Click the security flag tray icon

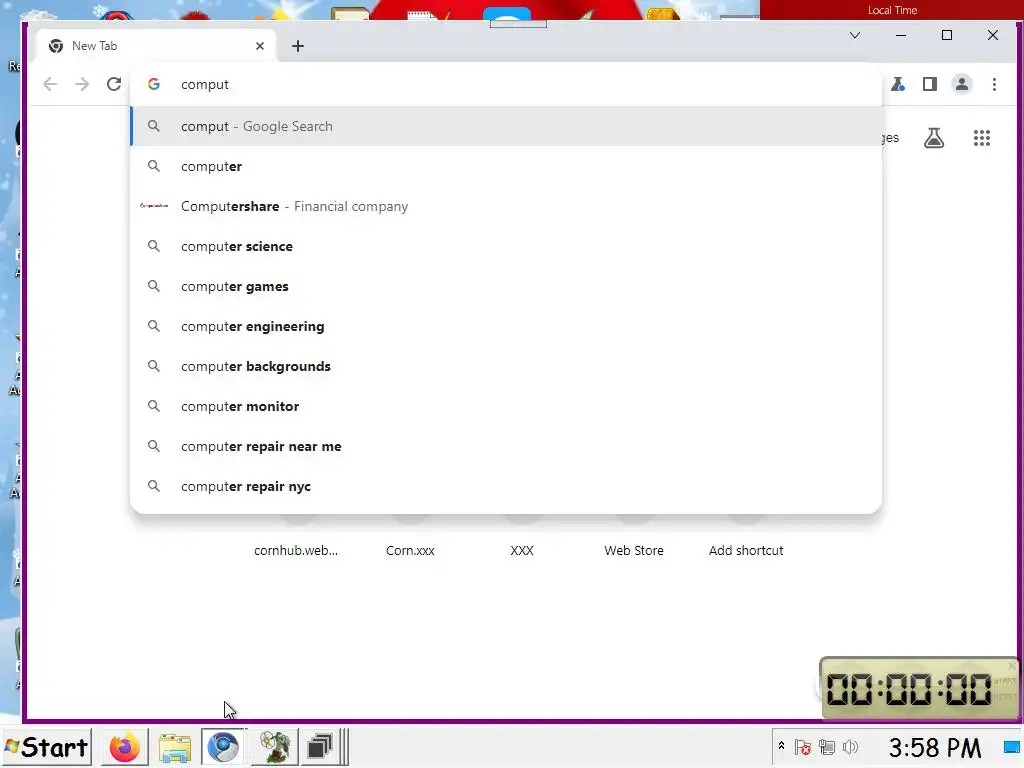[803, 747]
